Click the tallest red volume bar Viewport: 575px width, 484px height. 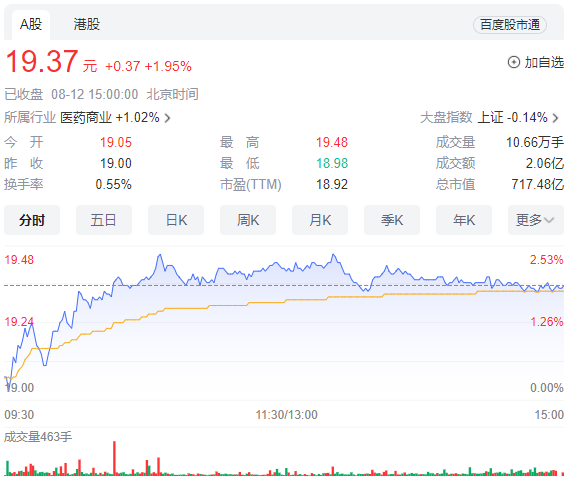tap(114, 458)
